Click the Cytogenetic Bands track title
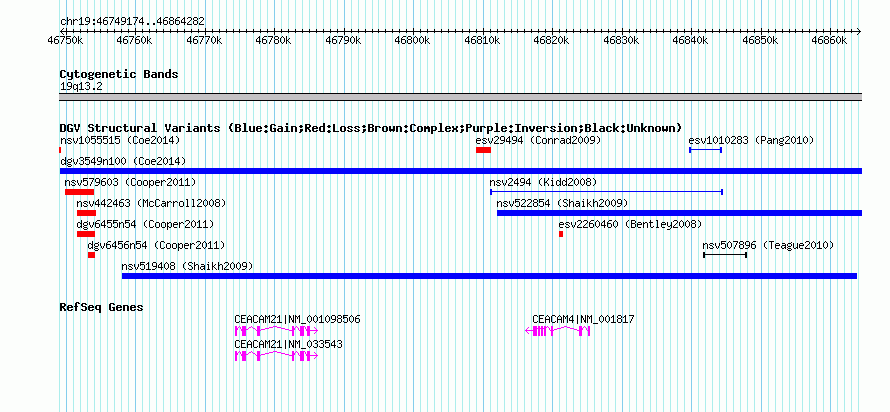Screen dimensions: 890x412 pos(119,74)
